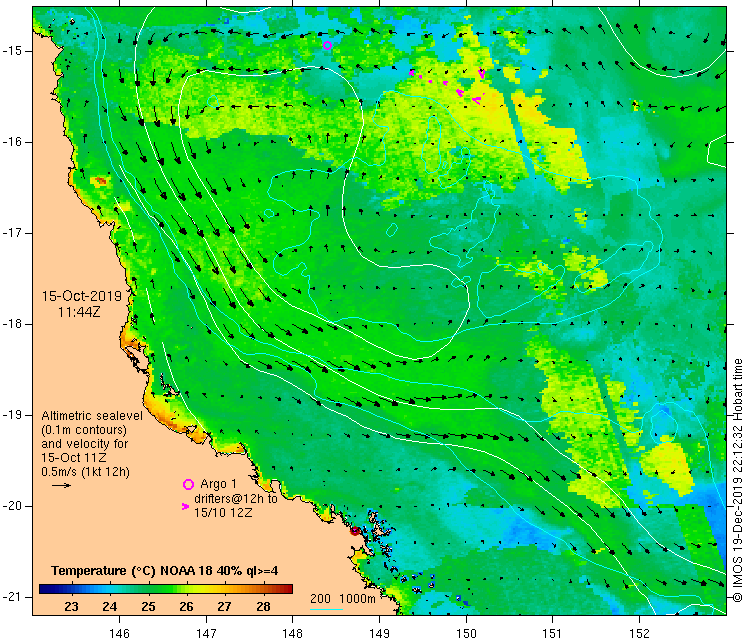Viewport: 750px width, 640px height.
Task: Click the 'Argo 1' legend label
Action: pyautogui.click(x=219, y=484)
